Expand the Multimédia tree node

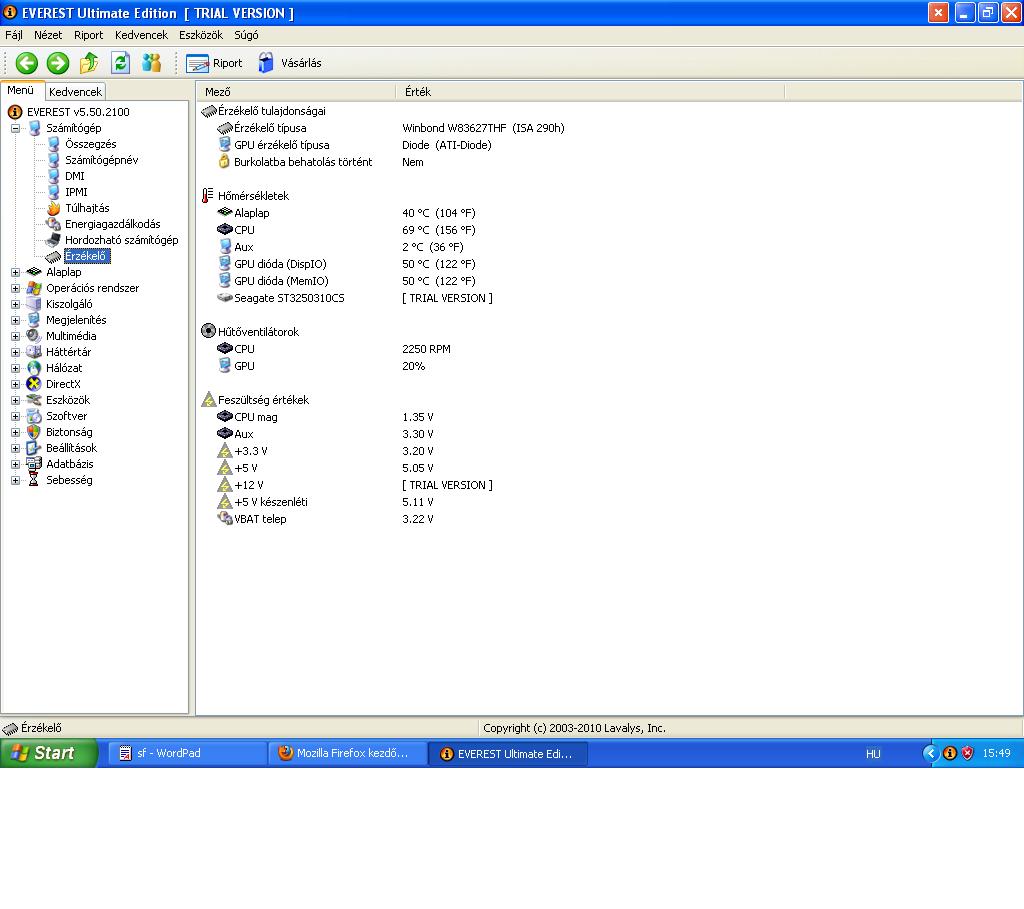click(16, 336)
